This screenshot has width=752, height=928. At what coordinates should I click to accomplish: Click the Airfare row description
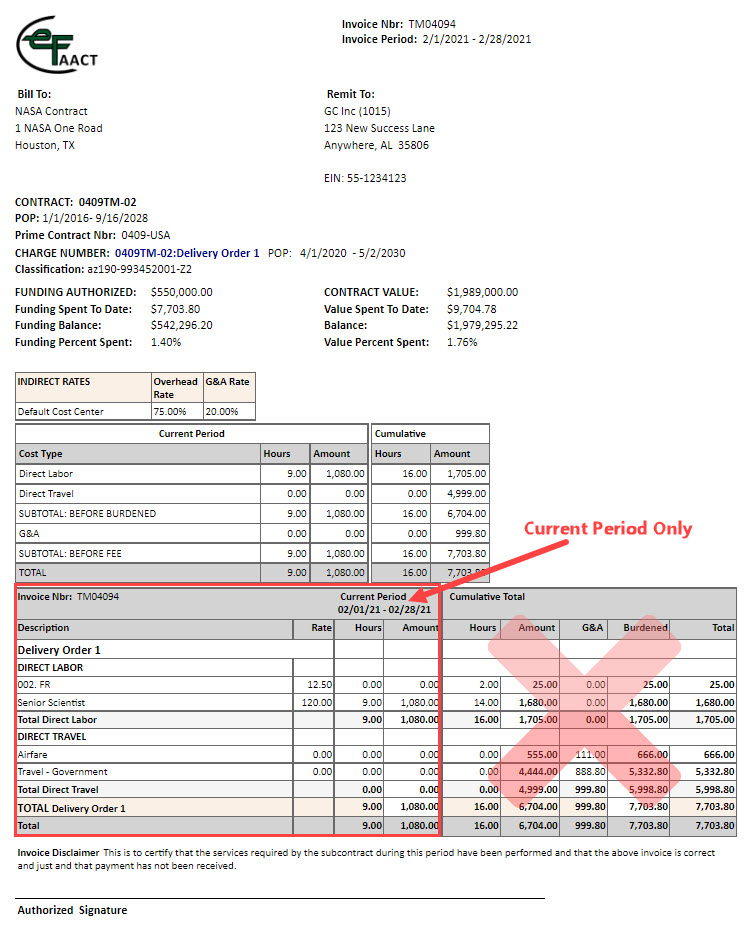pyautogui.click(x=33, y=754)
